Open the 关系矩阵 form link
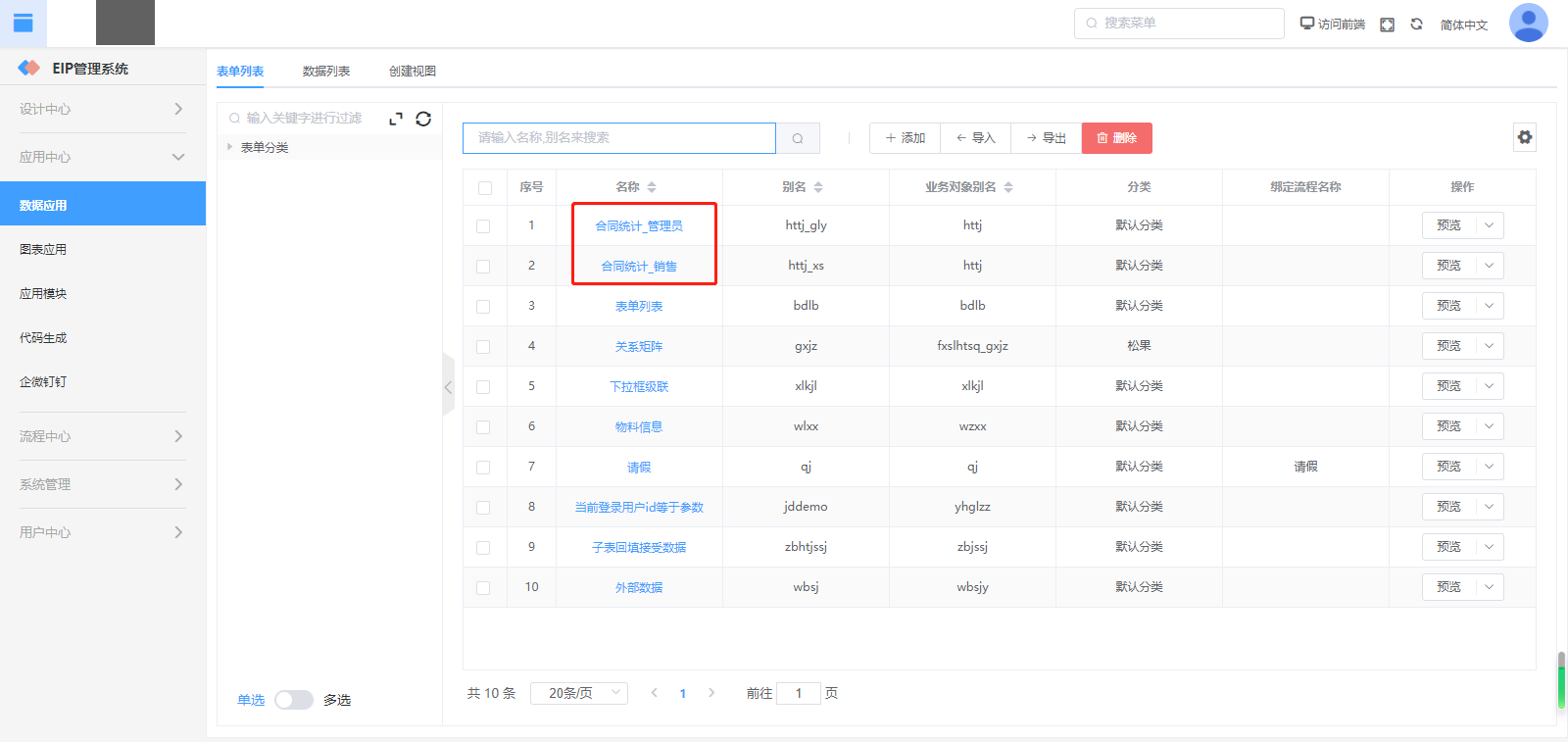Screen dimensions: 1568x742 point(639,346)
